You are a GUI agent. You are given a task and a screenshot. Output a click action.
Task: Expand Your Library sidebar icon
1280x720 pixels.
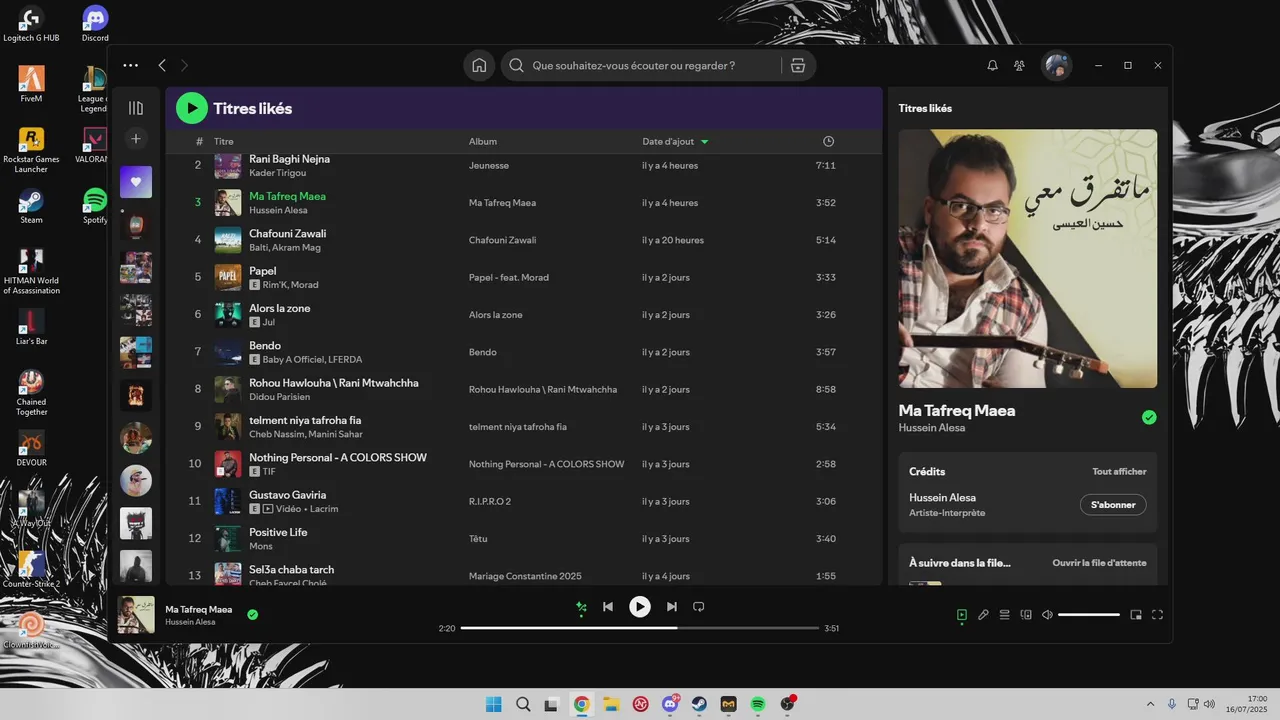point(136,108)
